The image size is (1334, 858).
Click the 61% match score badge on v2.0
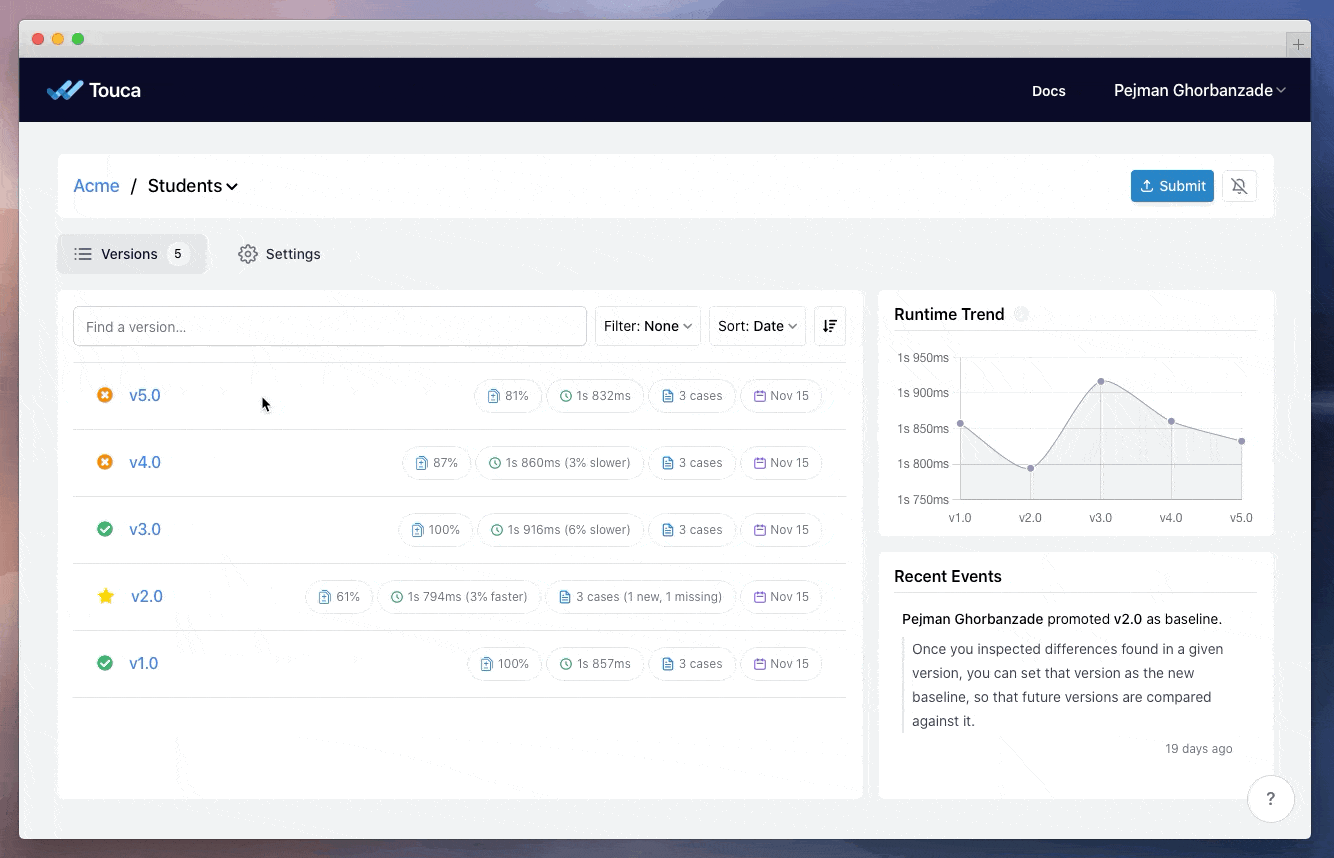click(x=339, y=597)
